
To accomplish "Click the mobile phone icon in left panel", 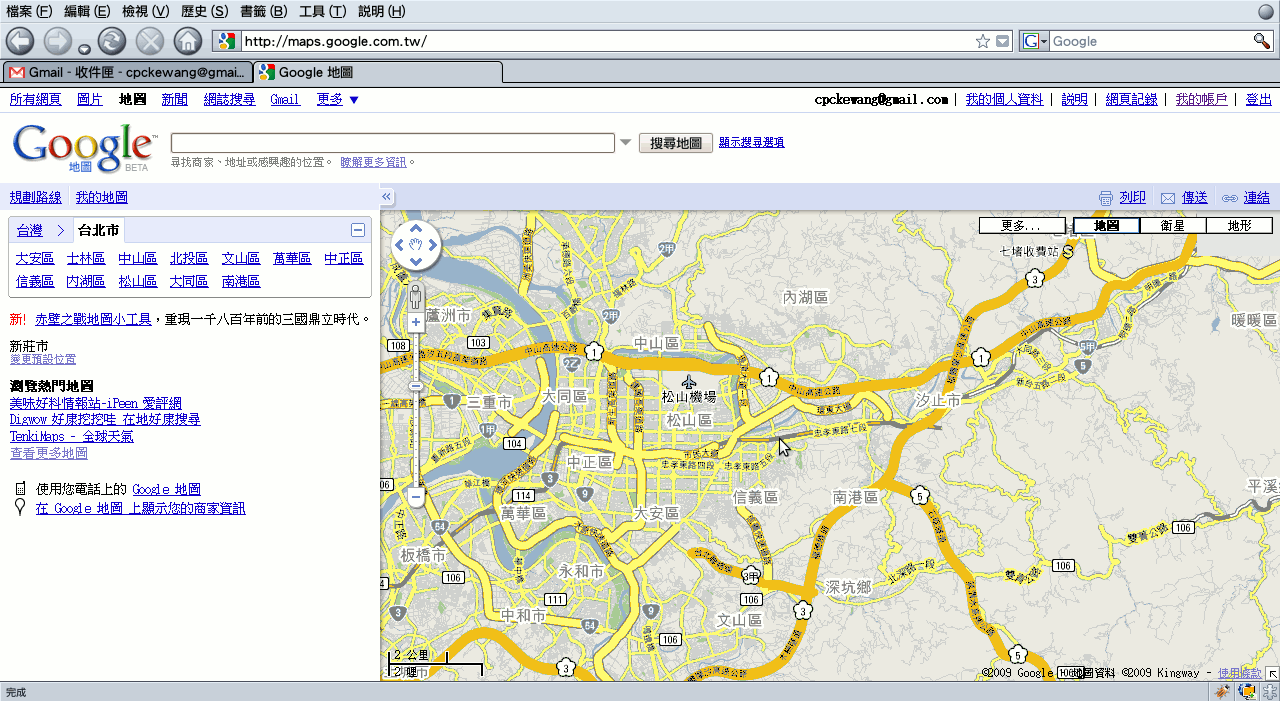I will tap(20, 489).
